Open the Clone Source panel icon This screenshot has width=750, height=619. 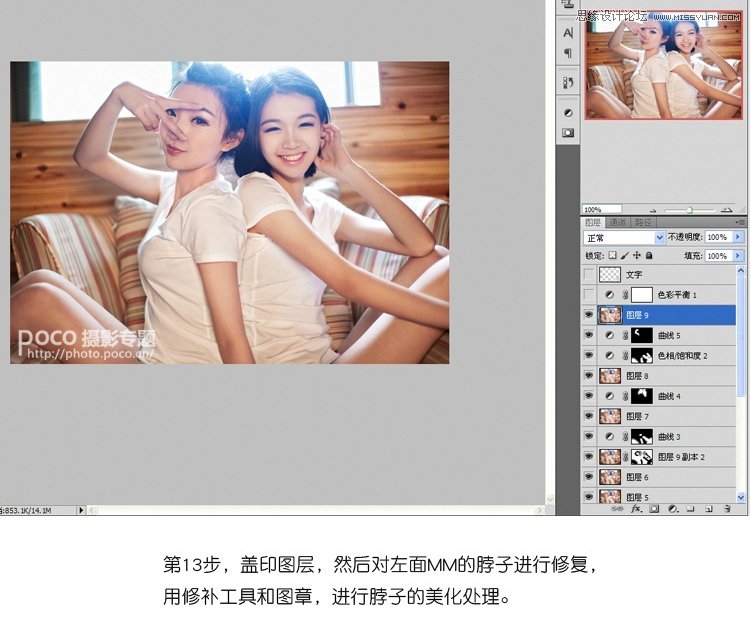click(568, 4)
